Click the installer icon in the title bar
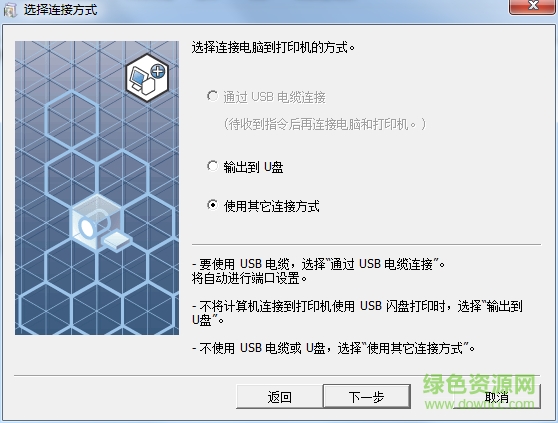 [10, 10]
